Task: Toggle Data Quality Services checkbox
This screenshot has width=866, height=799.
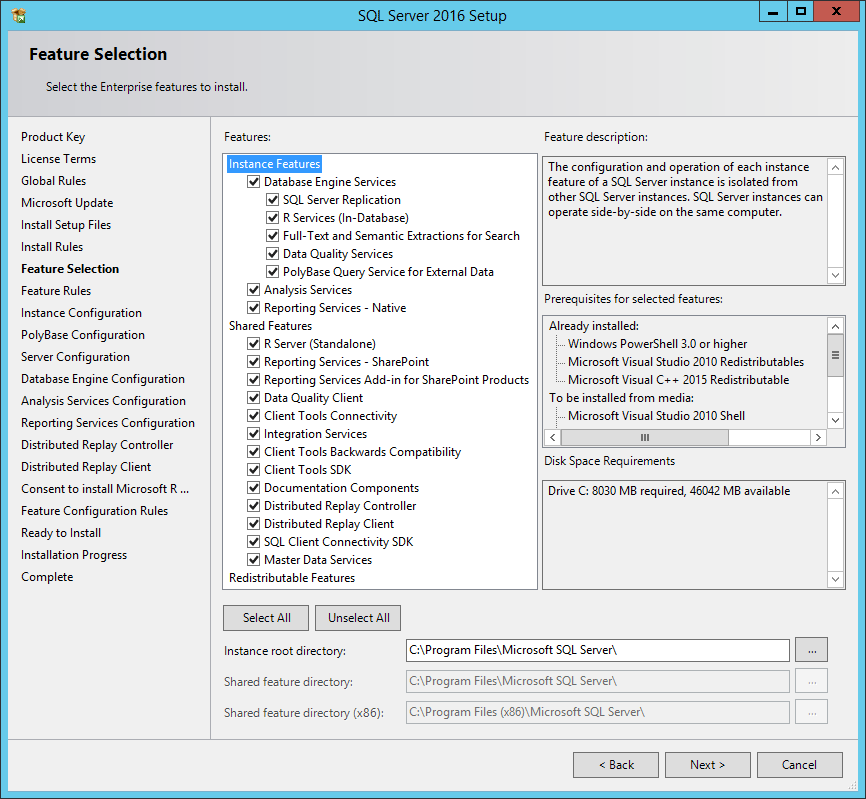Action: pos(272,254)
